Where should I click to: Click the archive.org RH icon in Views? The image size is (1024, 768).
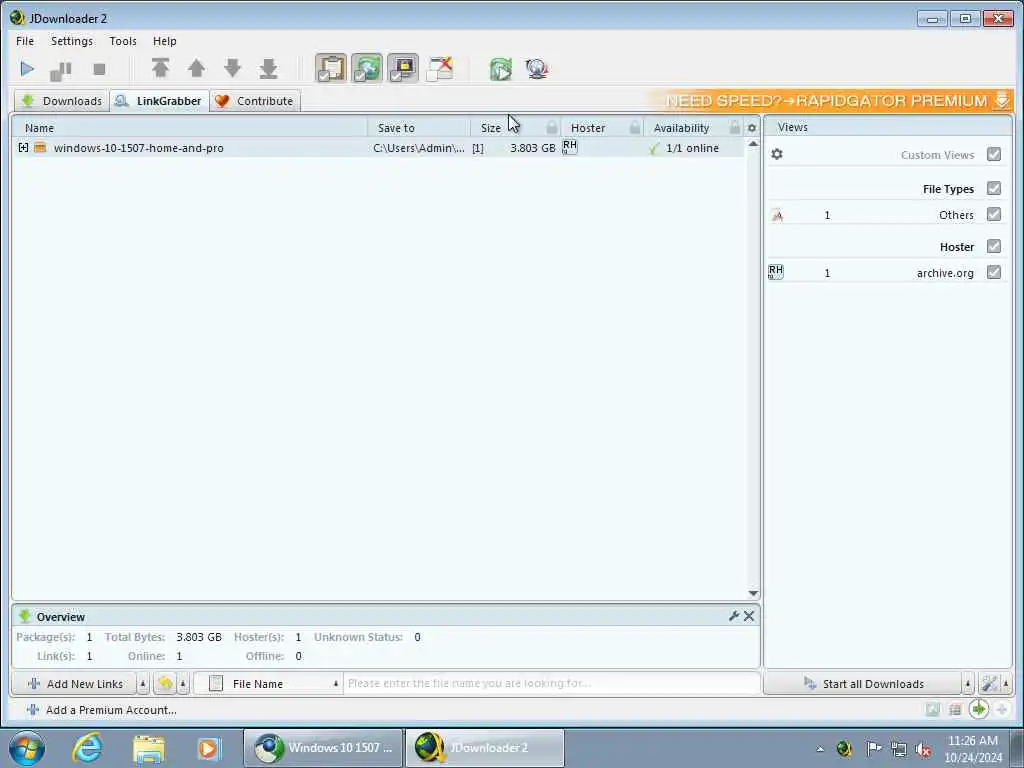[776, 272]
